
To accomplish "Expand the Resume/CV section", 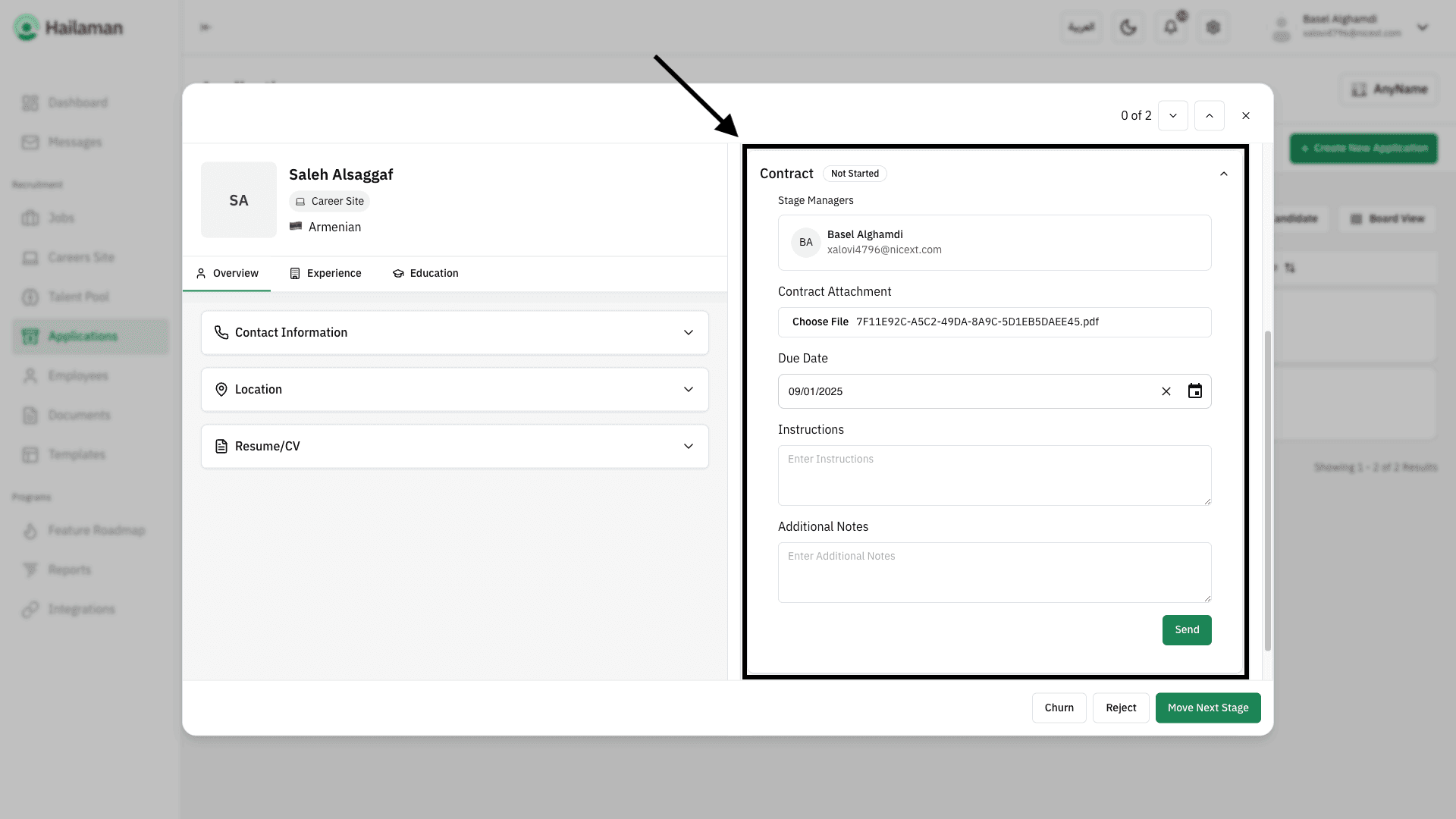I will pyautogui.click(x=454, y=447).
